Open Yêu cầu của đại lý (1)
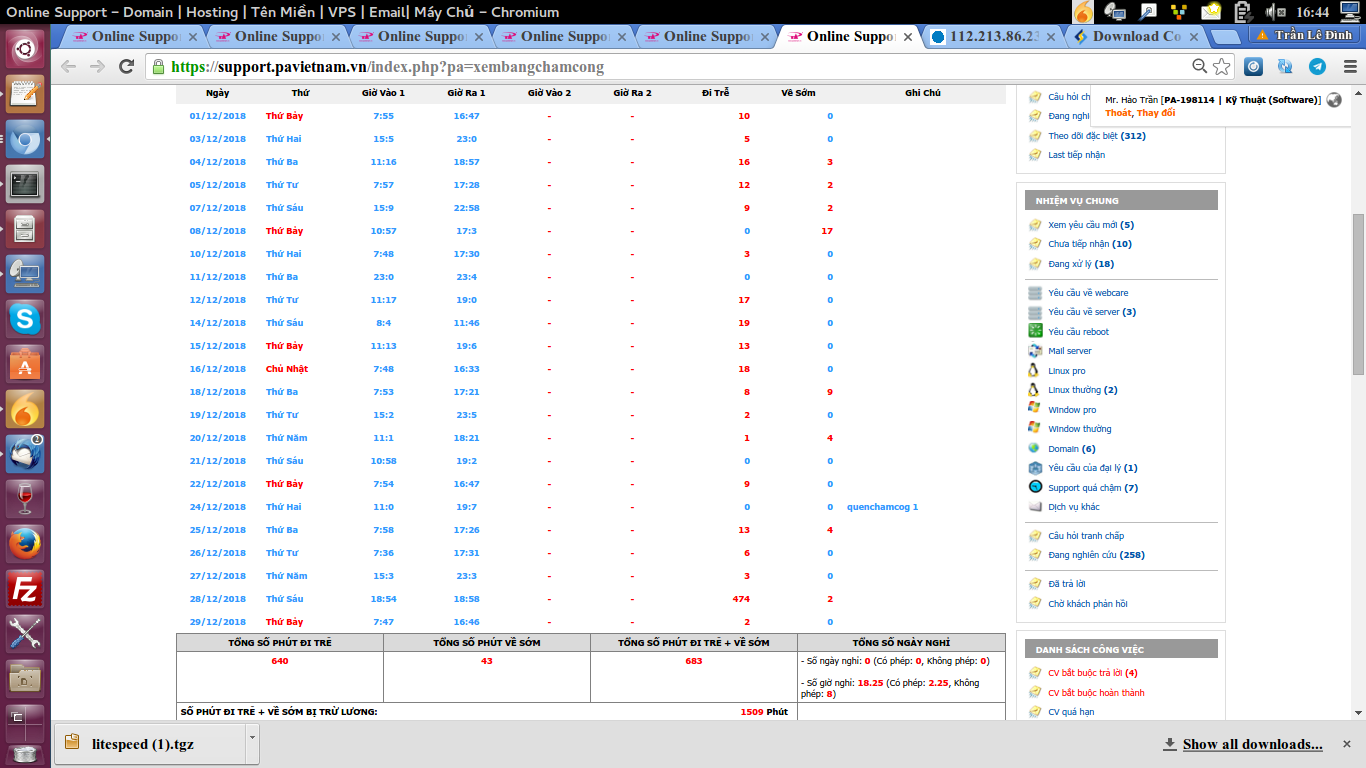The image size is (1366, 768). (x=1093, y=468)
